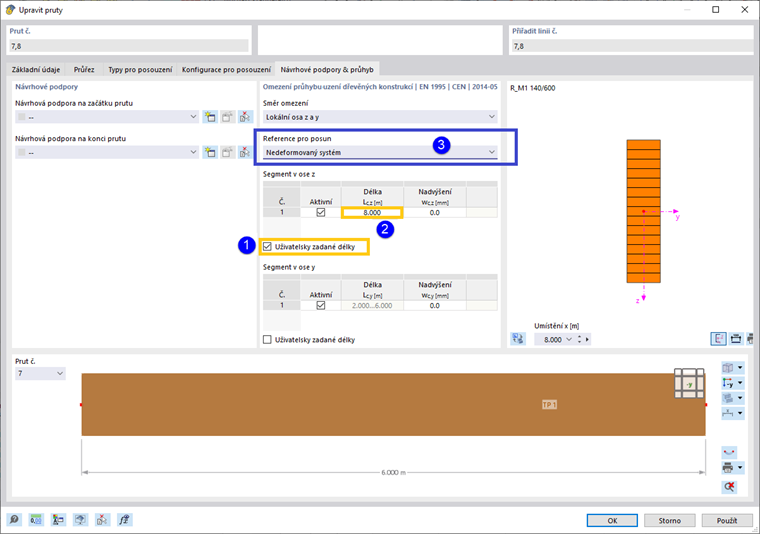The height and width of the screenshot is (534, 760).
Task: Open the formula function fx icon
Action: tap(125, 520)
